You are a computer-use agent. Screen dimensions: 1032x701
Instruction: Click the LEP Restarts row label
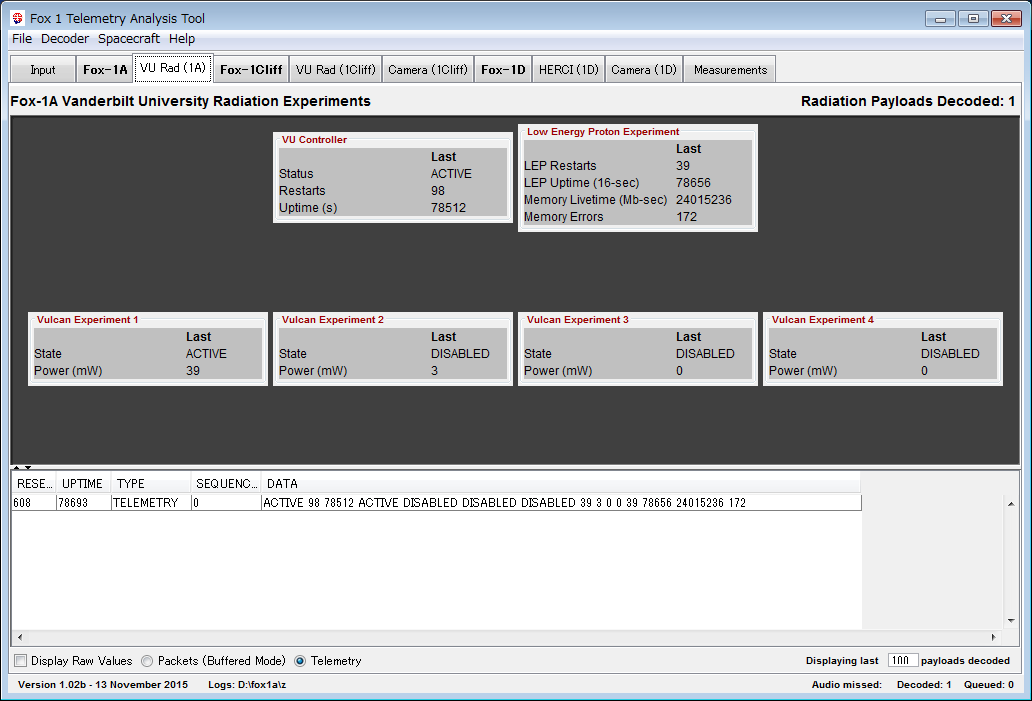pos(560,166)
